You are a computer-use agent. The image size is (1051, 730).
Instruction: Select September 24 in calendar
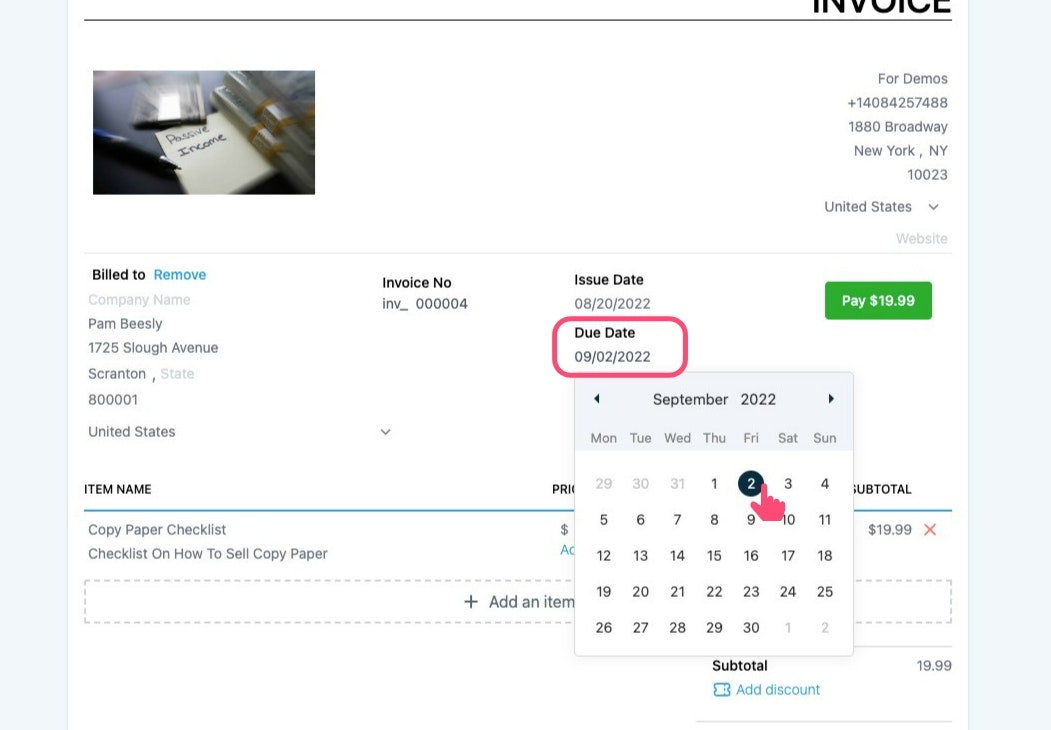pyautogui.click(x=788, y=592)
